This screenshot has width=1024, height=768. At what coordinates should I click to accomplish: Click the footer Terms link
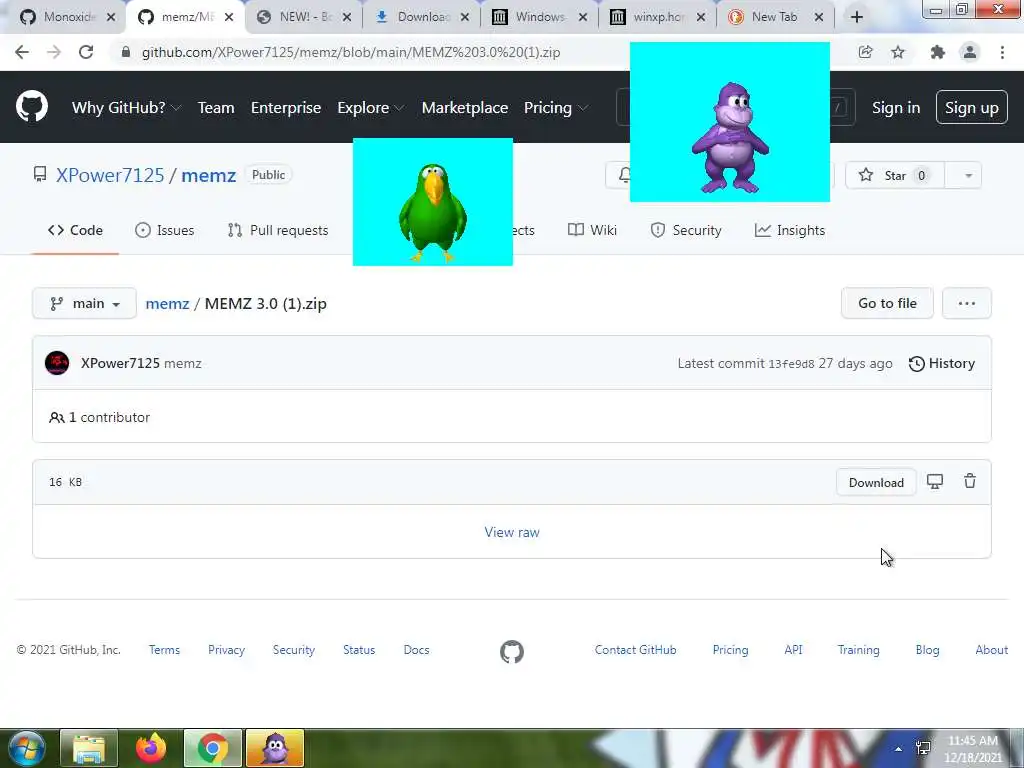[x=164, y=650]
